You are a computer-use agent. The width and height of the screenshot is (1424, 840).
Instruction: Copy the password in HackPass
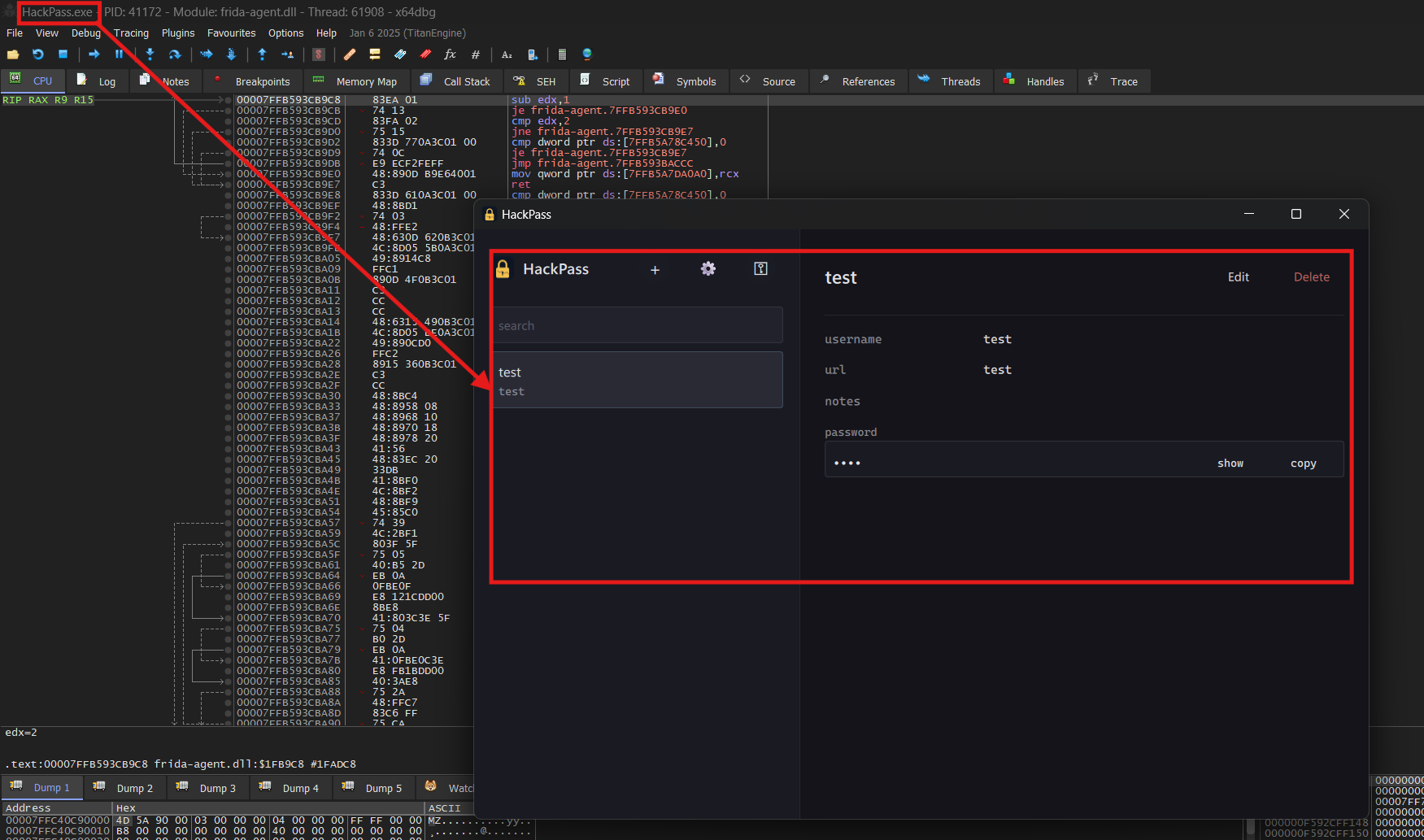(x=1303, y=464)
